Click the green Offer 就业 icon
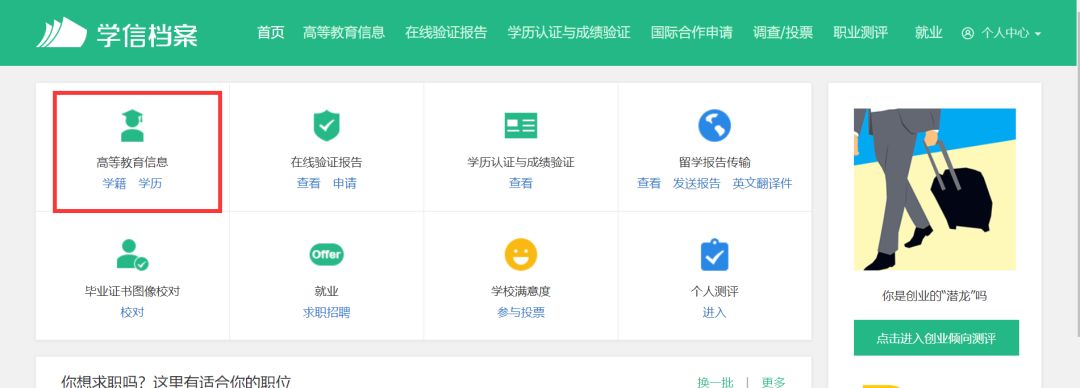 pyautogui.click(x=326, y=254)
